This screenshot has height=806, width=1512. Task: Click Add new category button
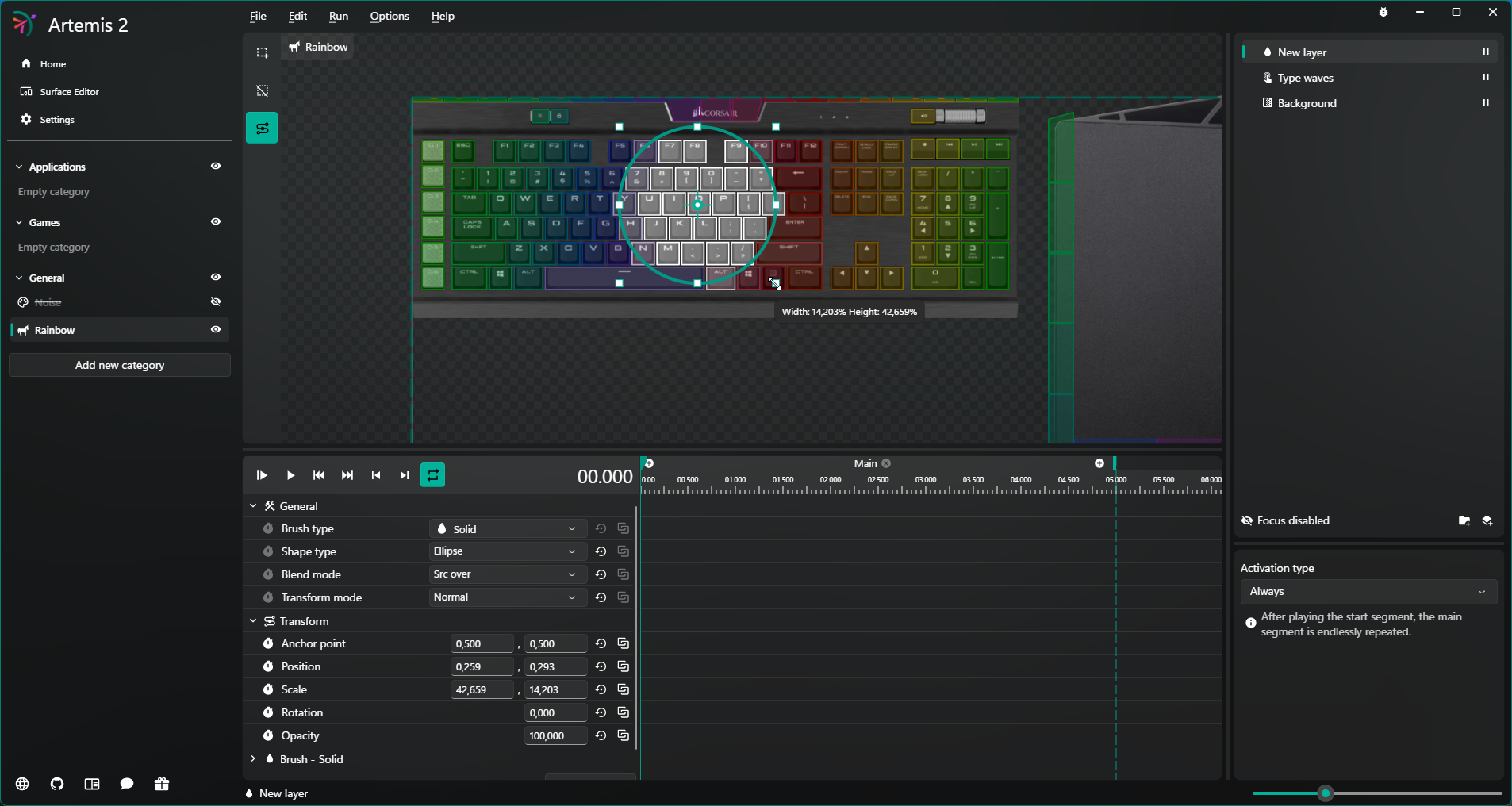click(x=120, y=365)
